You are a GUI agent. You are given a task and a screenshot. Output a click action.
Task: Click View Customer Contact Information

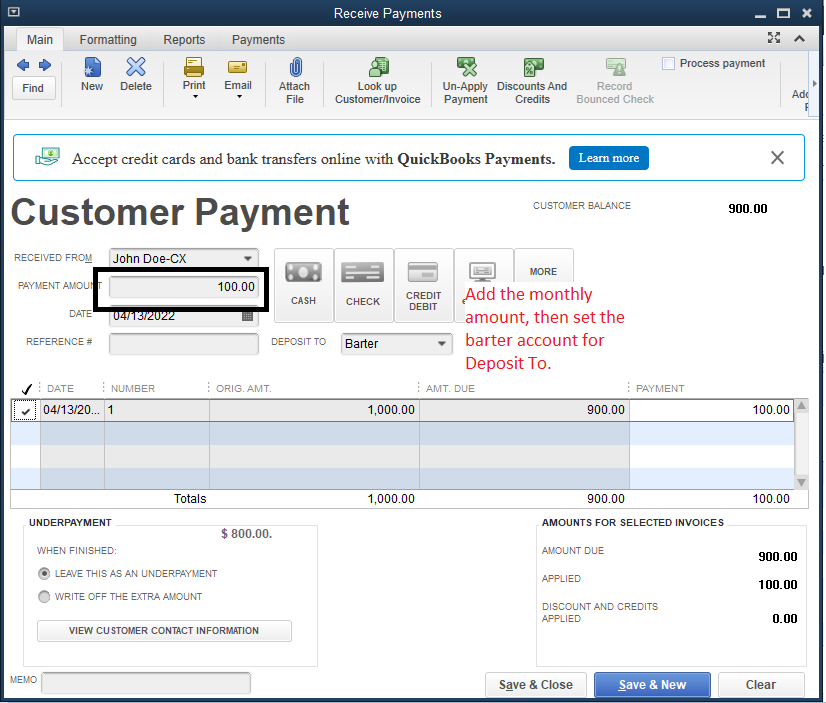tap(164, 630)
